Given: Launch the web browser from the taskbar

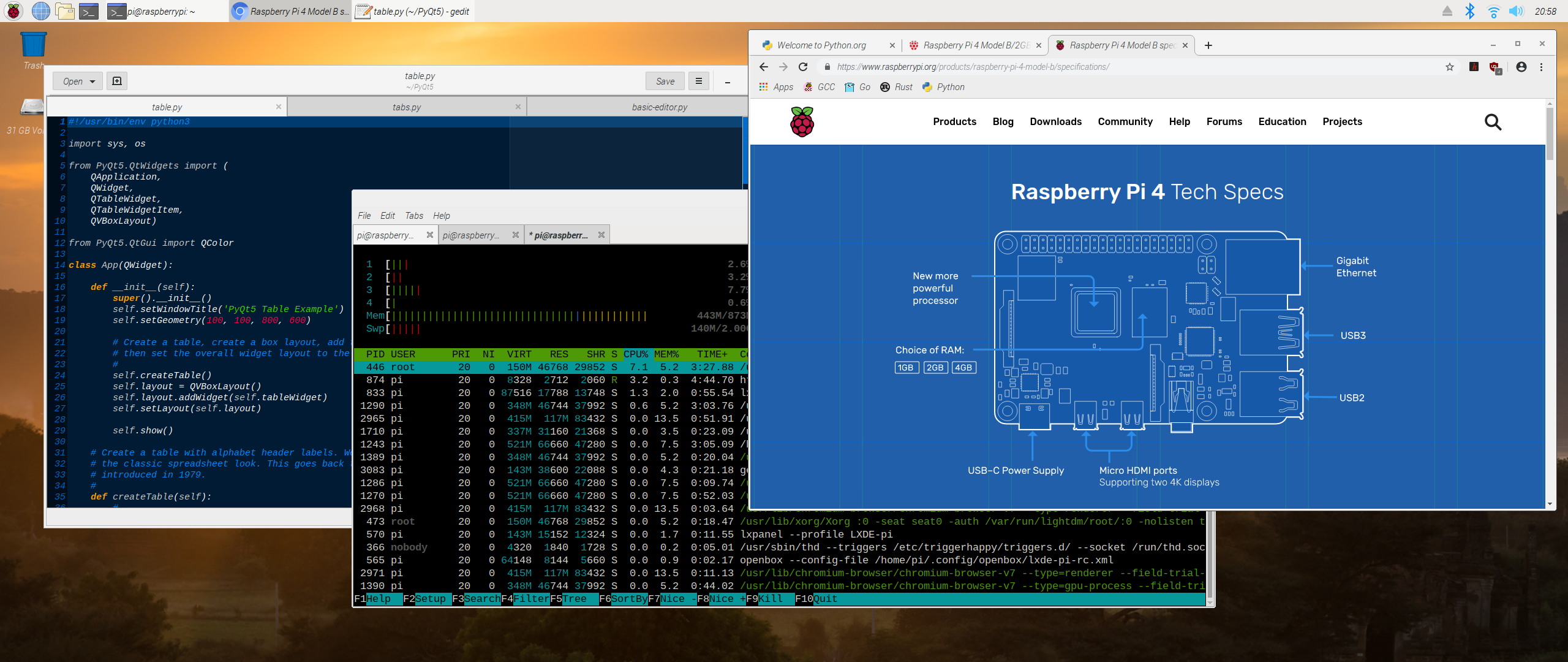Looking at the screenshot, I should 40,10.
